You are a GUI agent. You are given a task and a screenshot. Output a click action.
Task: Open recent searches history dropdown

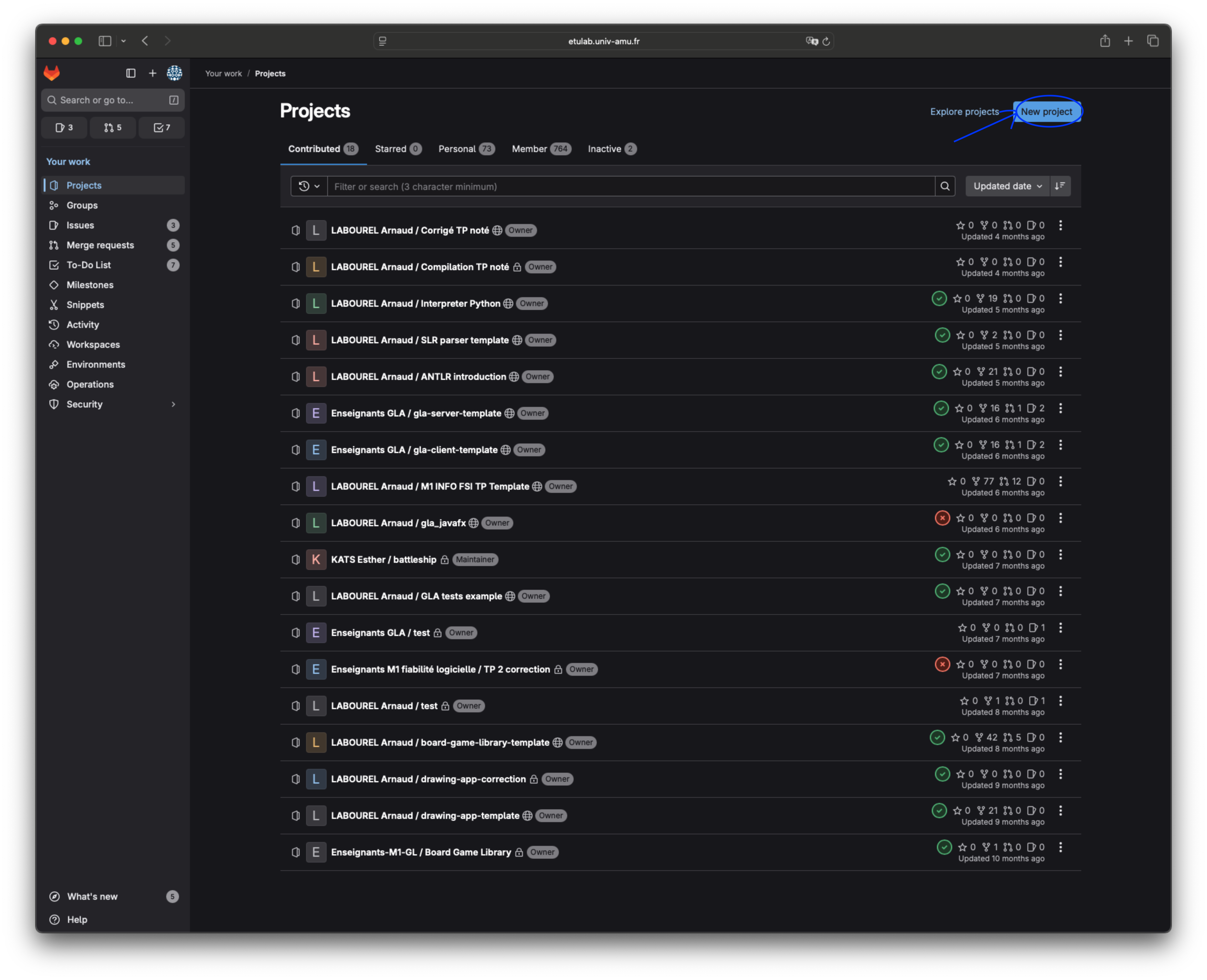point(309,186)
